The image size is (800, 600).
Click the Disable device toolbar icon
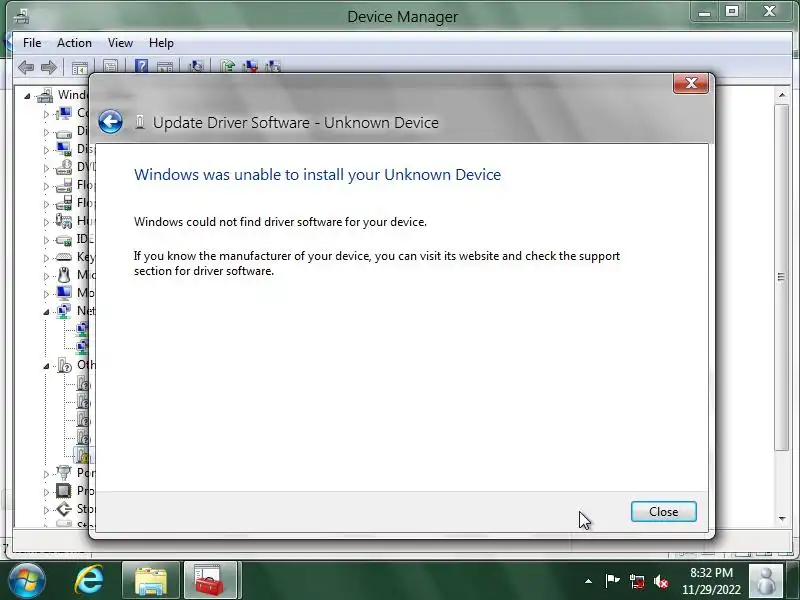point(273,66)
